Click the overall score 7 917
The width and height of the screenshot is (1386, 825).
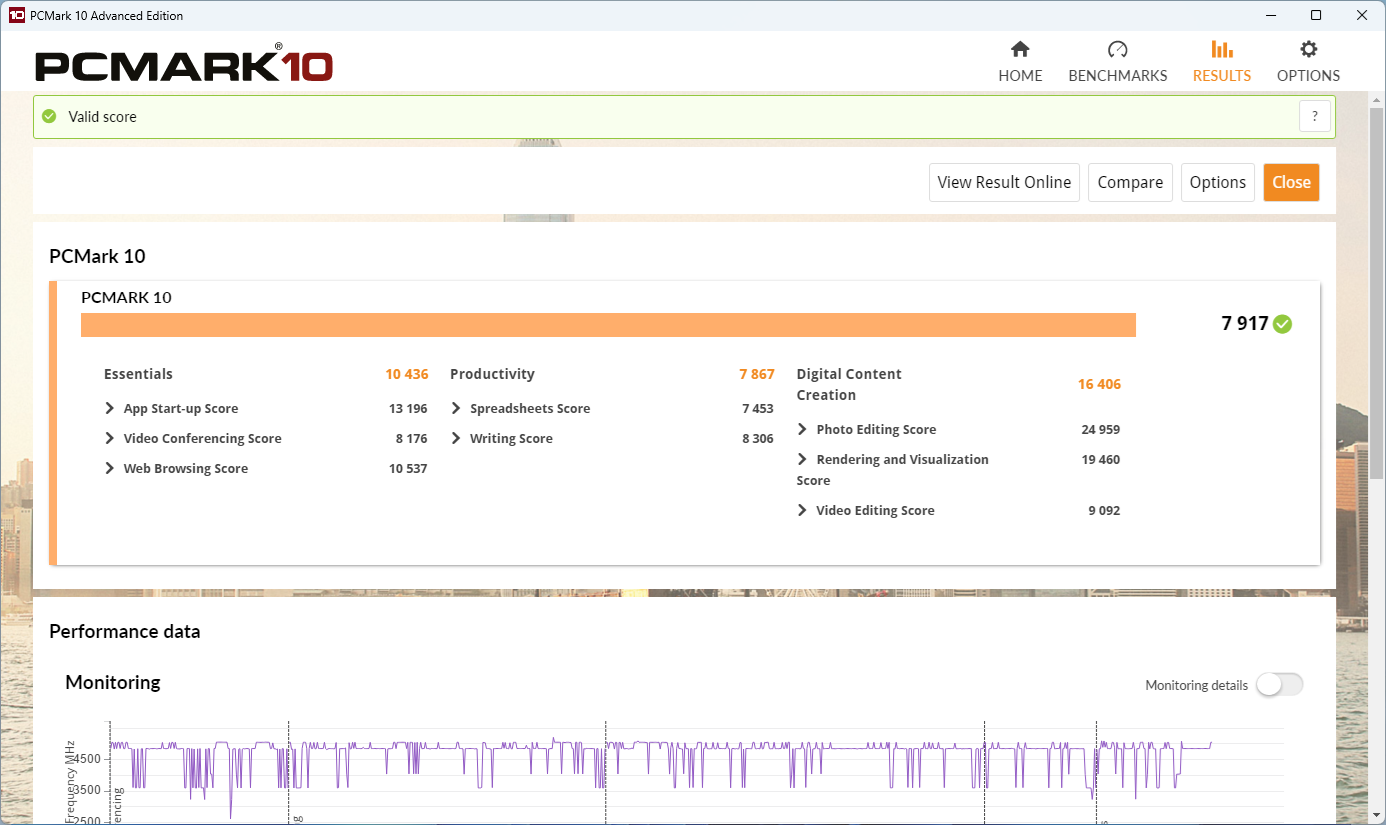pyautogui.click(x=1245, y=323)
